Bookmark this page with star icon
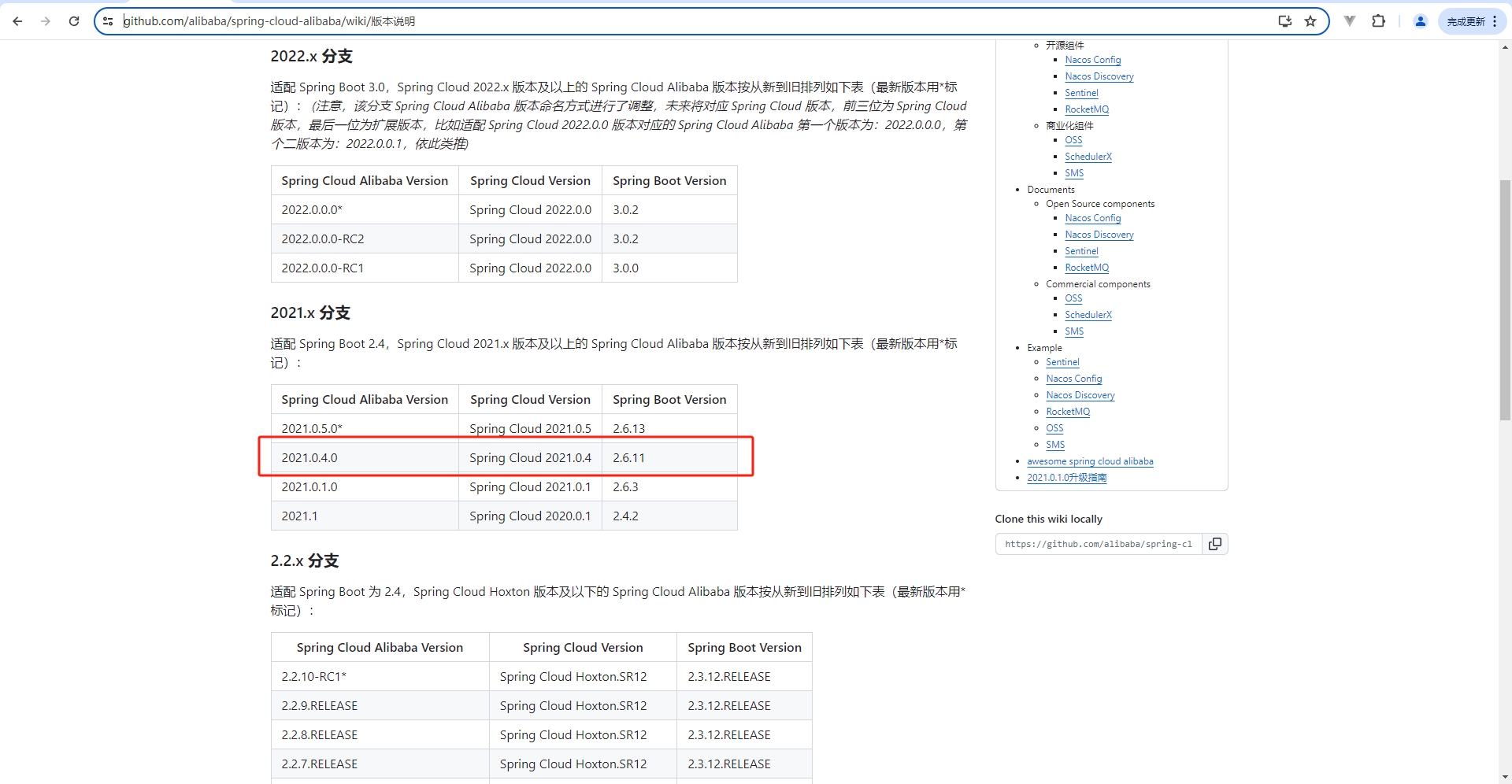The image size is (1512, 784). 1310,21
